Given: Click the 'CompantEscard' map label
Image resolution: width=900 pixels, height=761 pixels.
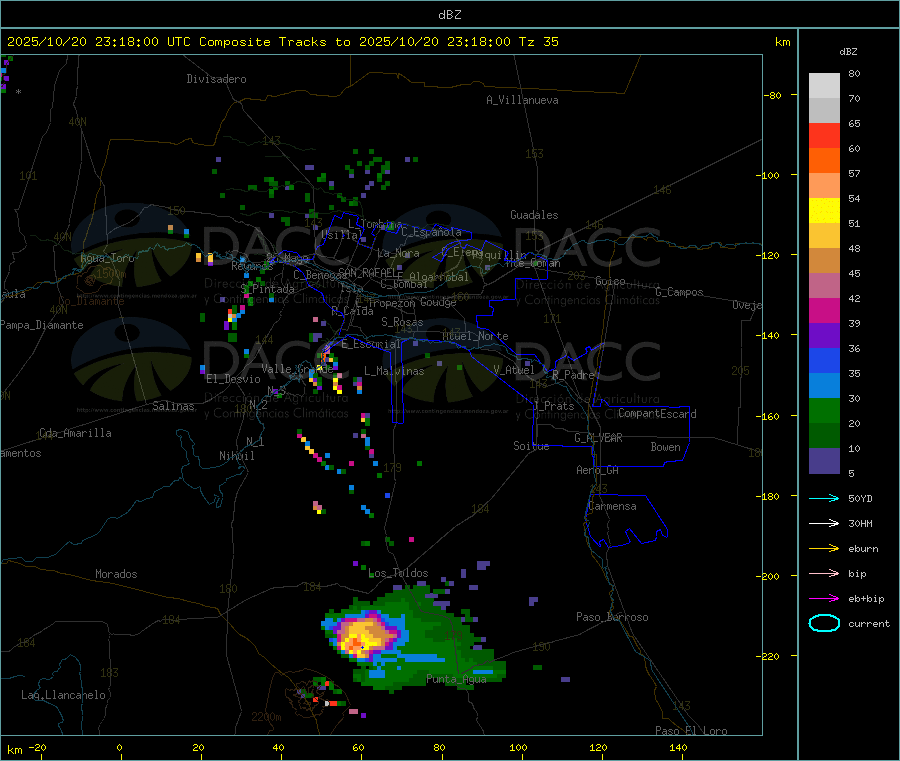Looking at the screenshot, I should tap(658, 413).
